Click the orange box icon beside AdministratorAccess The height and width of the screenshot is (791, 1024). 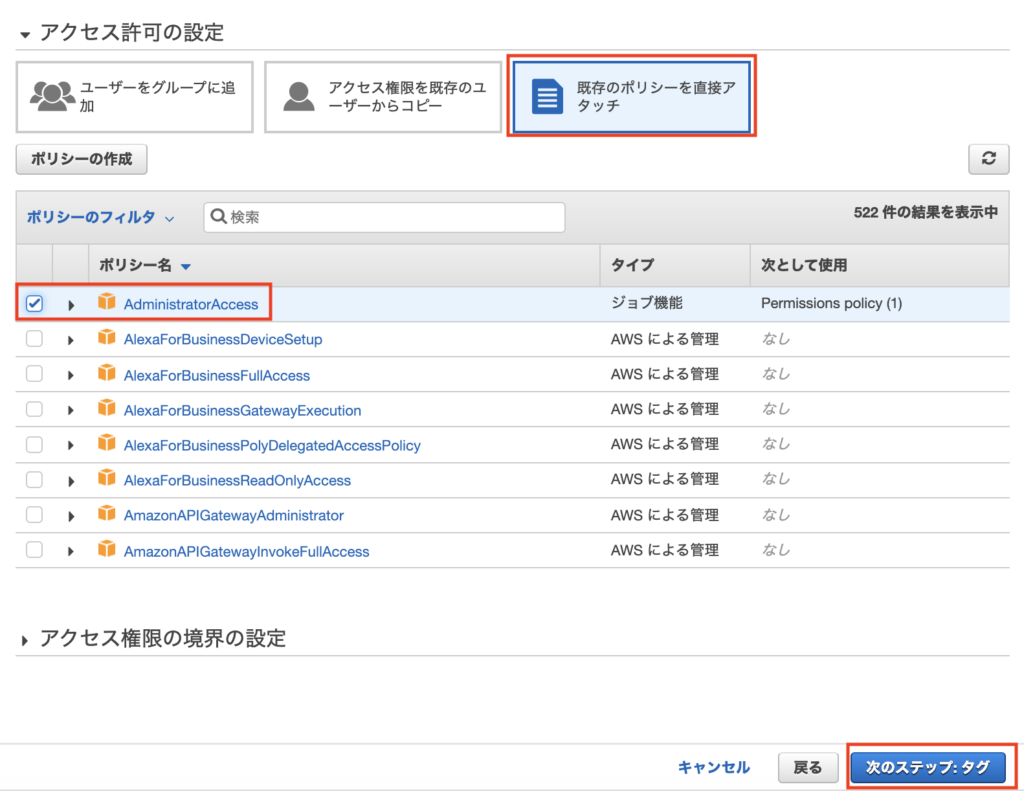pyautogui.click(x=107, y=303)
